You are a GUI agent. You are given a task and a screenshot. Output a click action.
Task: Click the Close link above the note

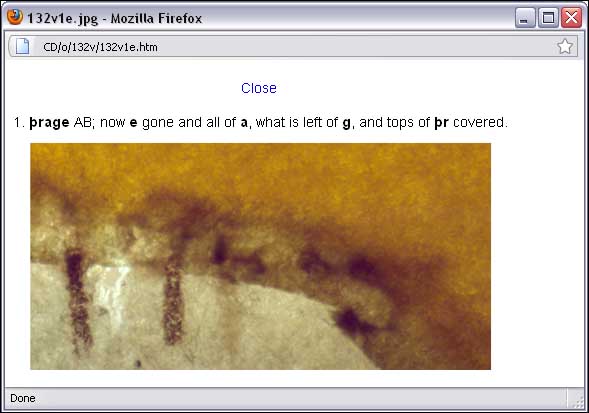pos(259,88)
